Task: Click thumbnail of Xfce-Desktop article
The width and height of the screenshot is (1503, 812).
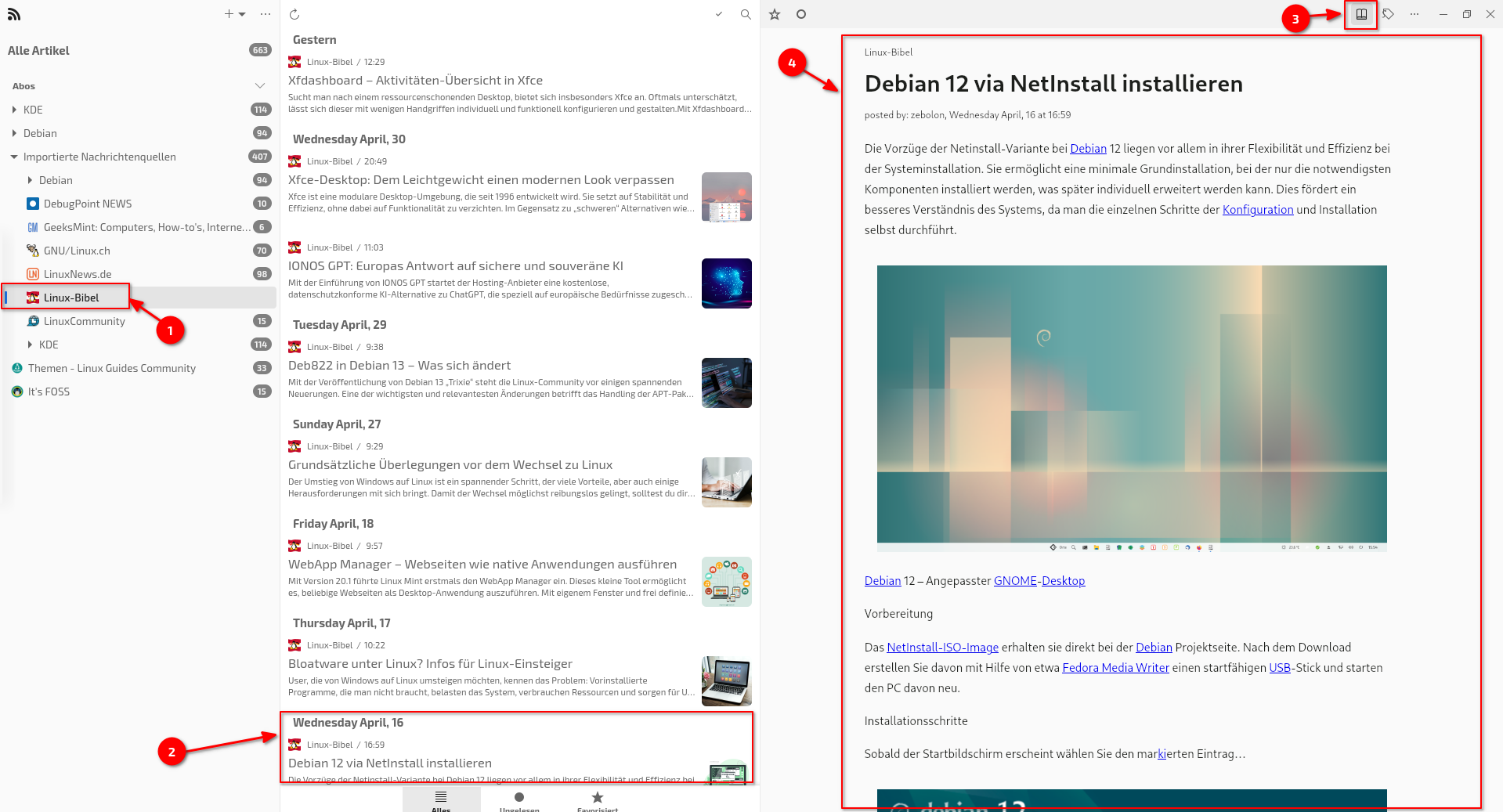Action: 727,197
